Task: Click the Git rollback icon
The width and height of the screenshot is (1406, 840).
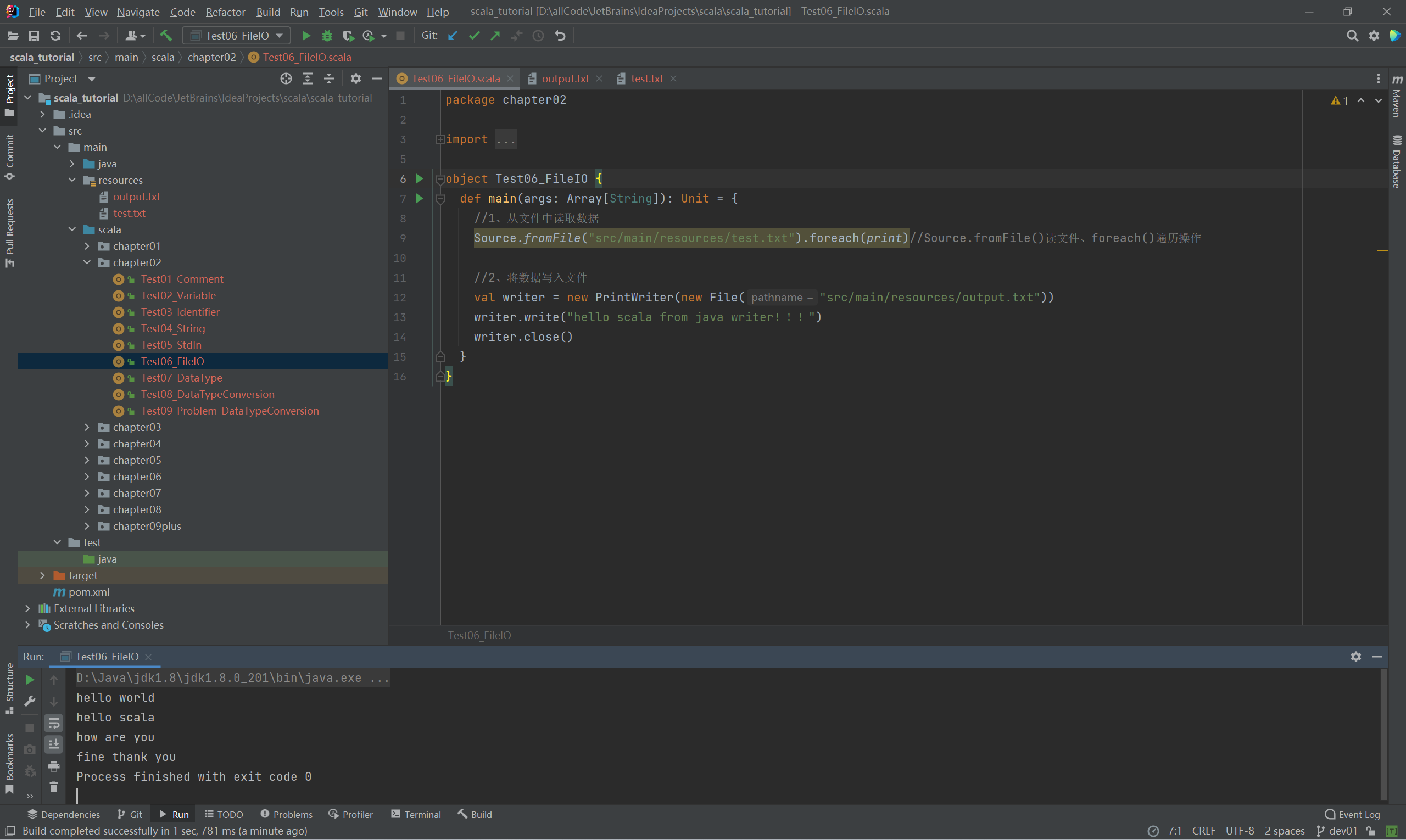Action: pyautogui.click(x=560, y=36)
